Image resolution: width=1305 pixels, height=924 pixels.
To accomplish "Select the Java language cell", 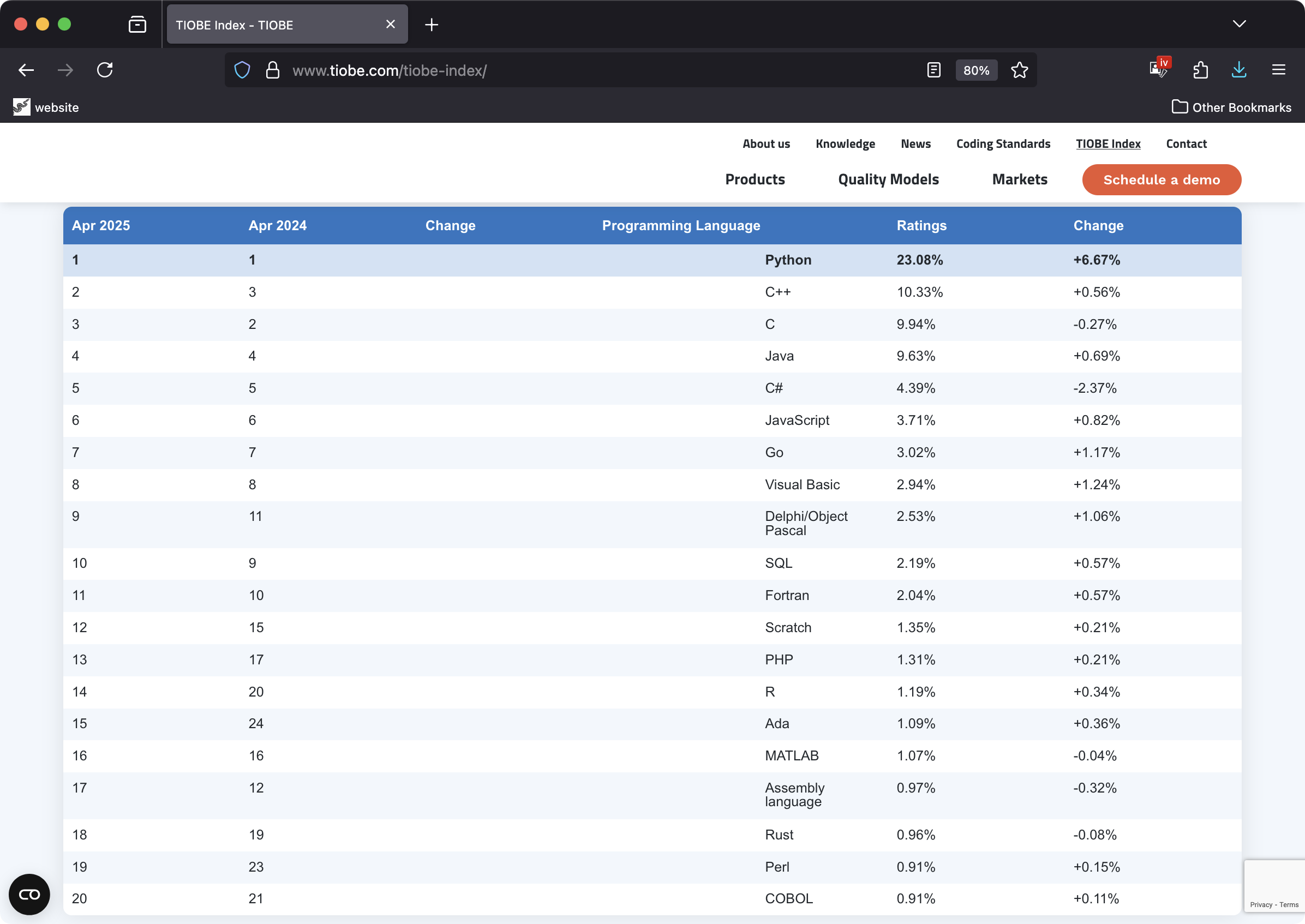I will 779,356.
